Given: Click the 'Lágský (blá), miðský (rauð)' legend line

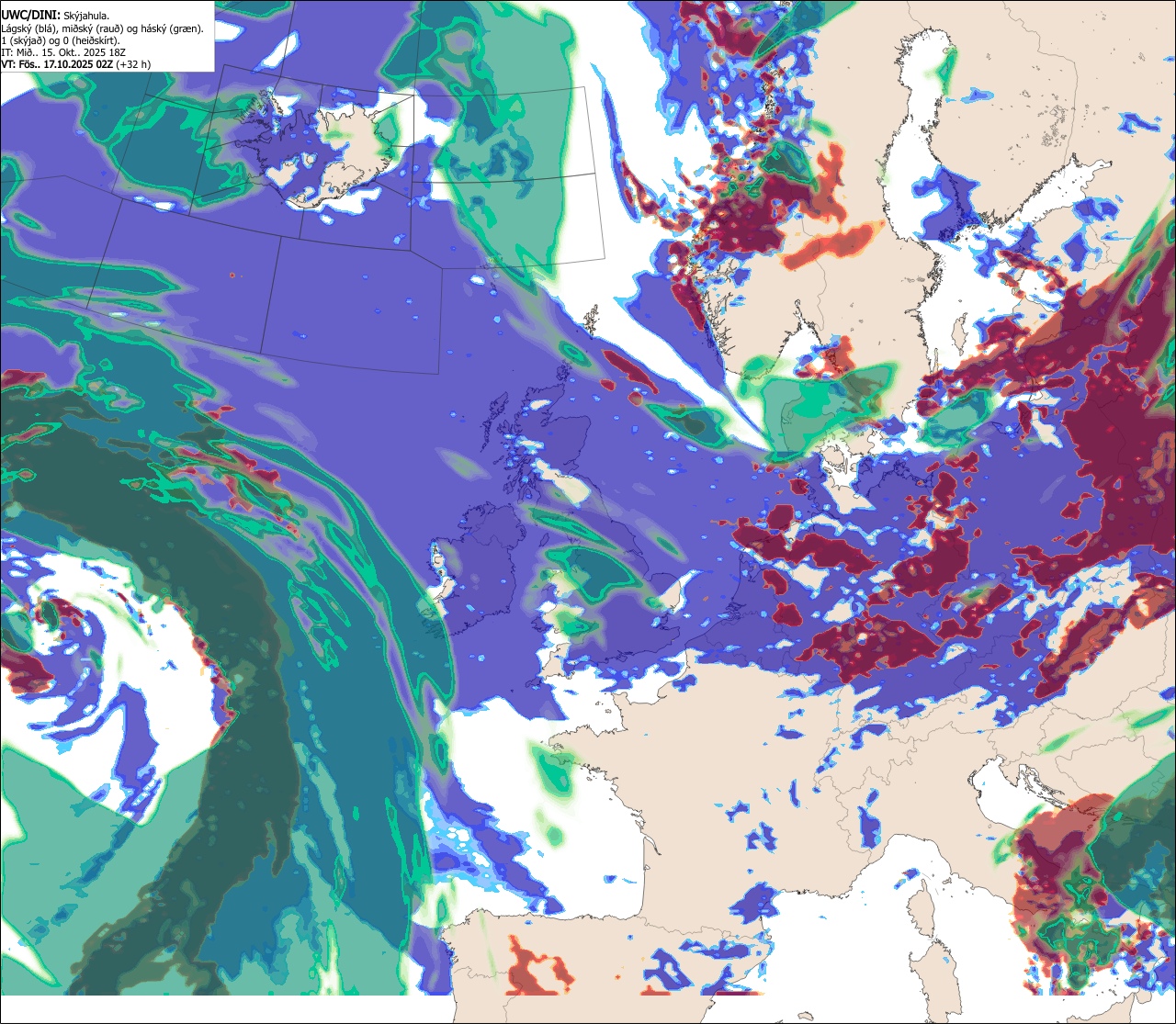Looking at the screenshot, I should click(102, 28).
